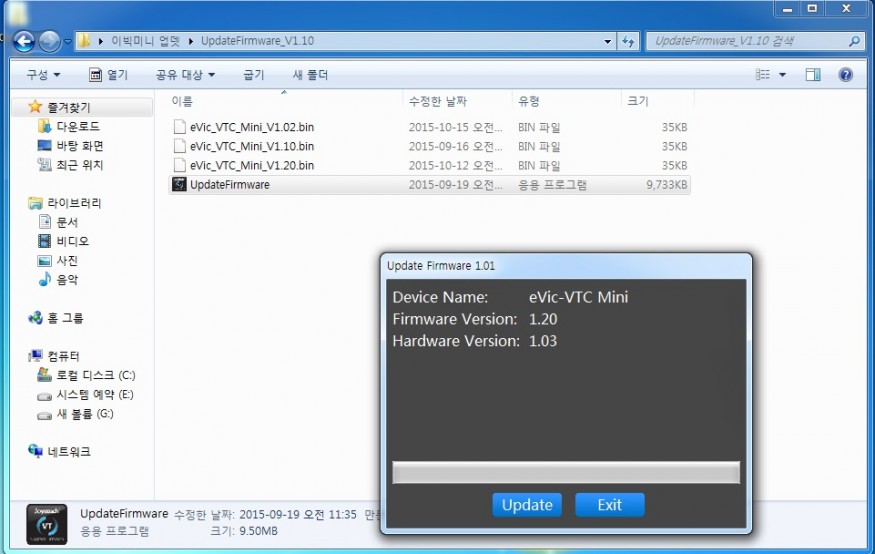The width and height of the screenshot is (875, 554).
Task: Click the 9,733KB size cell
Action: coord(666,185)
